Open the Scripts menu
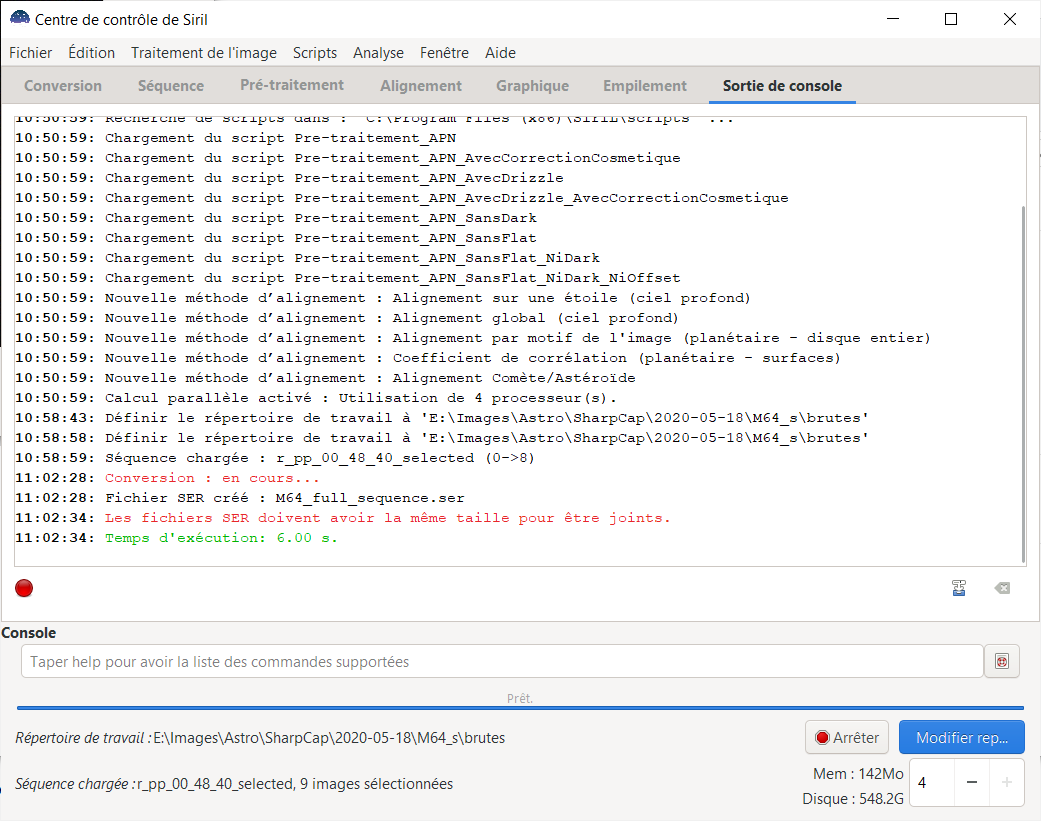Image resolution: width=1041 pixels, height=821 pixels. pos(315,53)
